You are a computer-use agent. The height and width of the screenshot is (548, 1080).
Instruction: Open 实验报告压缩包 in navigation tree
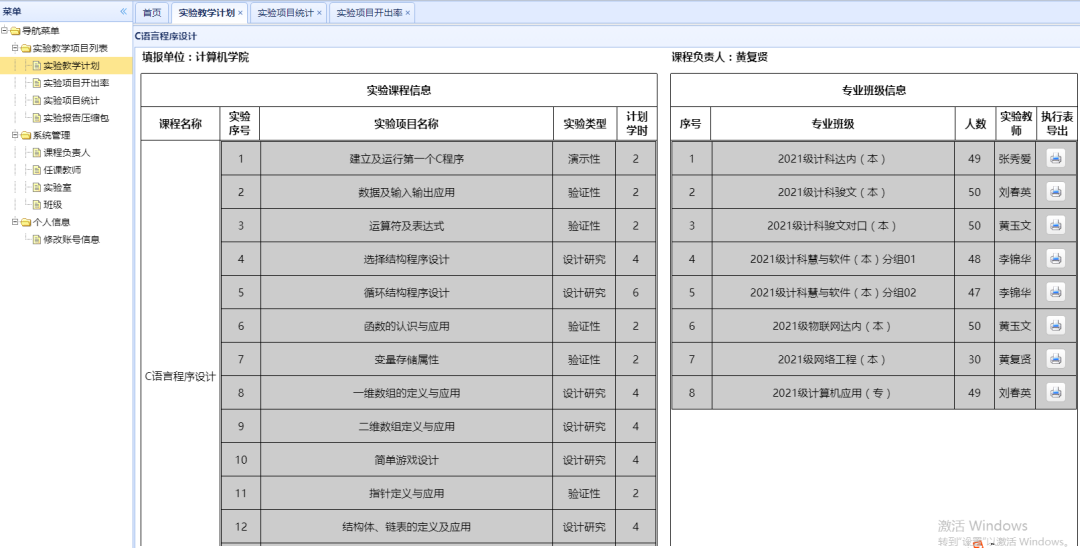[75, 118]
